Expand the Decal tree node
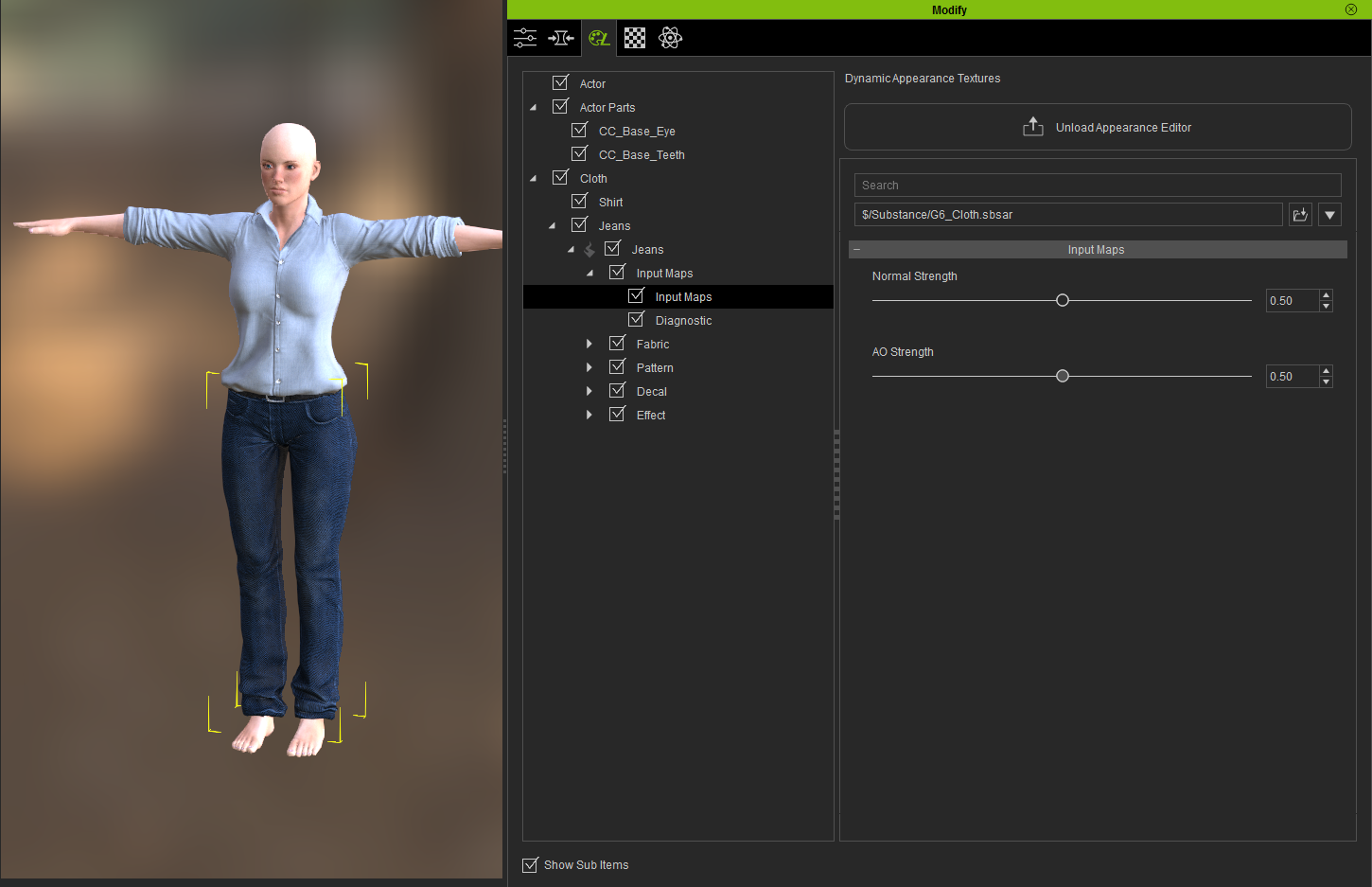The width and height of the screenshot is (1372, 887). [x=589, y=392]
